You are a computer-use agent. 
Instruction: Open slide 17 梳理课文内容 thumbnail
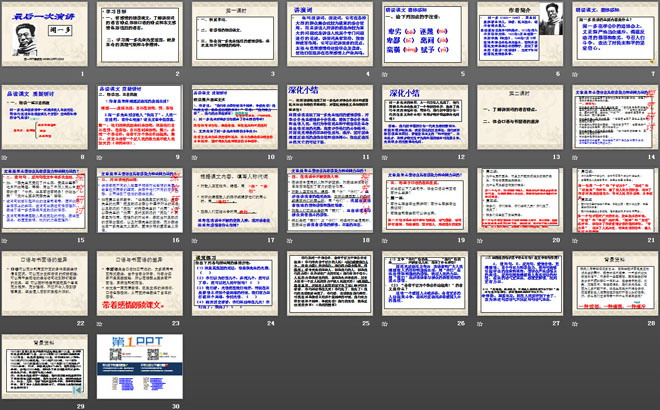click(x=234, y=203)
